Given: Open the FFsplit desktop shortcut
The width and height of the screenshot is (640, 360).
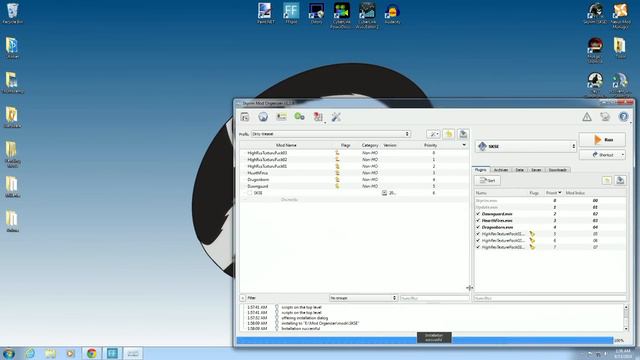Looking at the screenshot, I should click(291, 13).
